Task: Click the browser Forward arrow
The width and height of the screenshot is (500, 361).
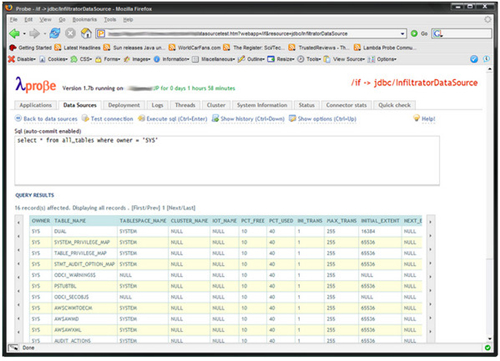Action: [34, 33]
